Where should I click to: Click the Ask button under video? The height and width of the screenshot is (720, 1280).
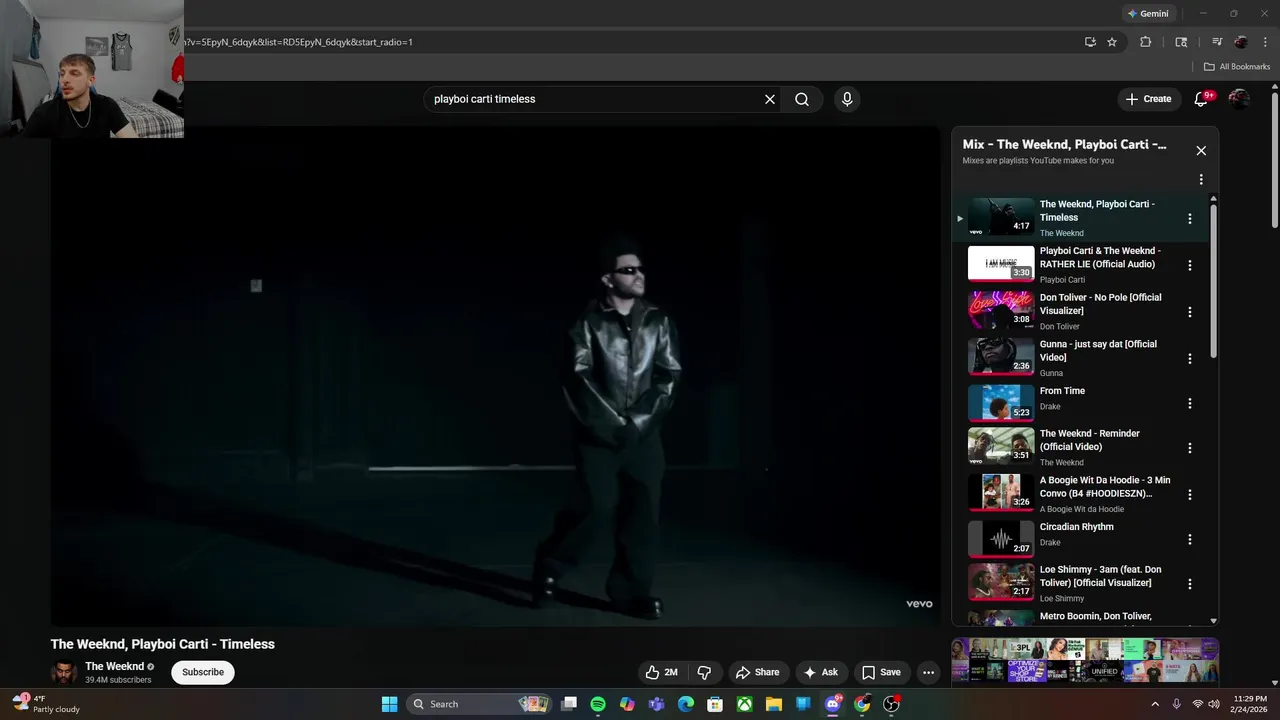tap(821, 673)
